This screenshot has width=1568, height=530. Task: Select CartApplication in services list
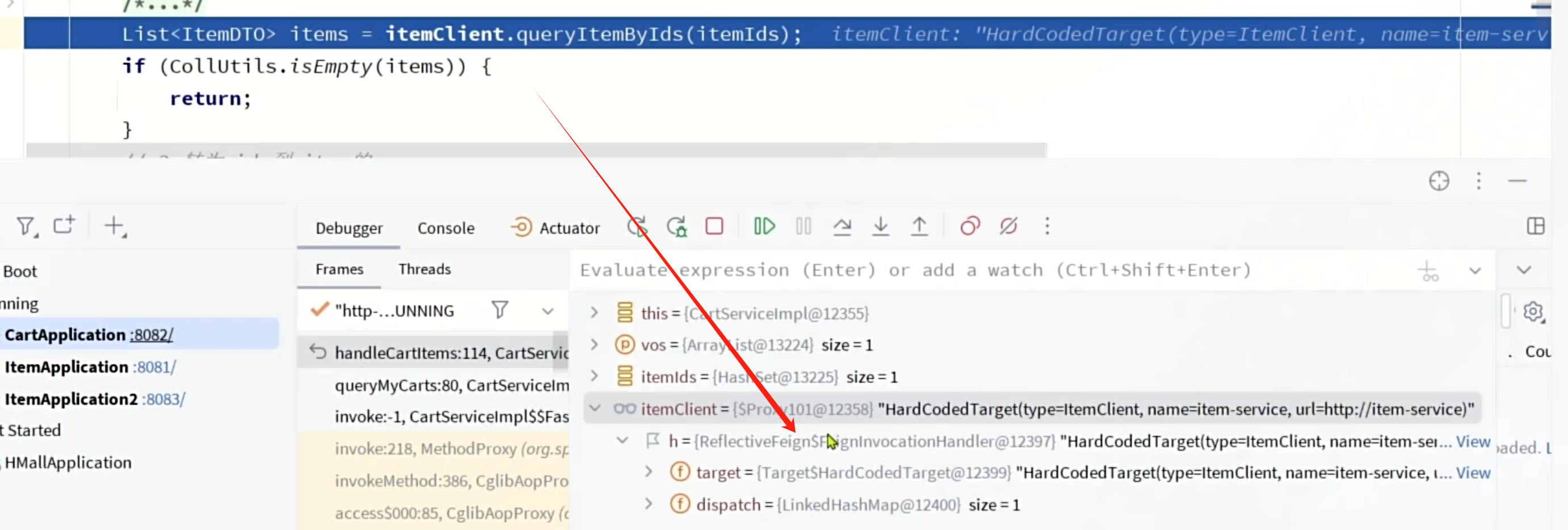(65, 334)
